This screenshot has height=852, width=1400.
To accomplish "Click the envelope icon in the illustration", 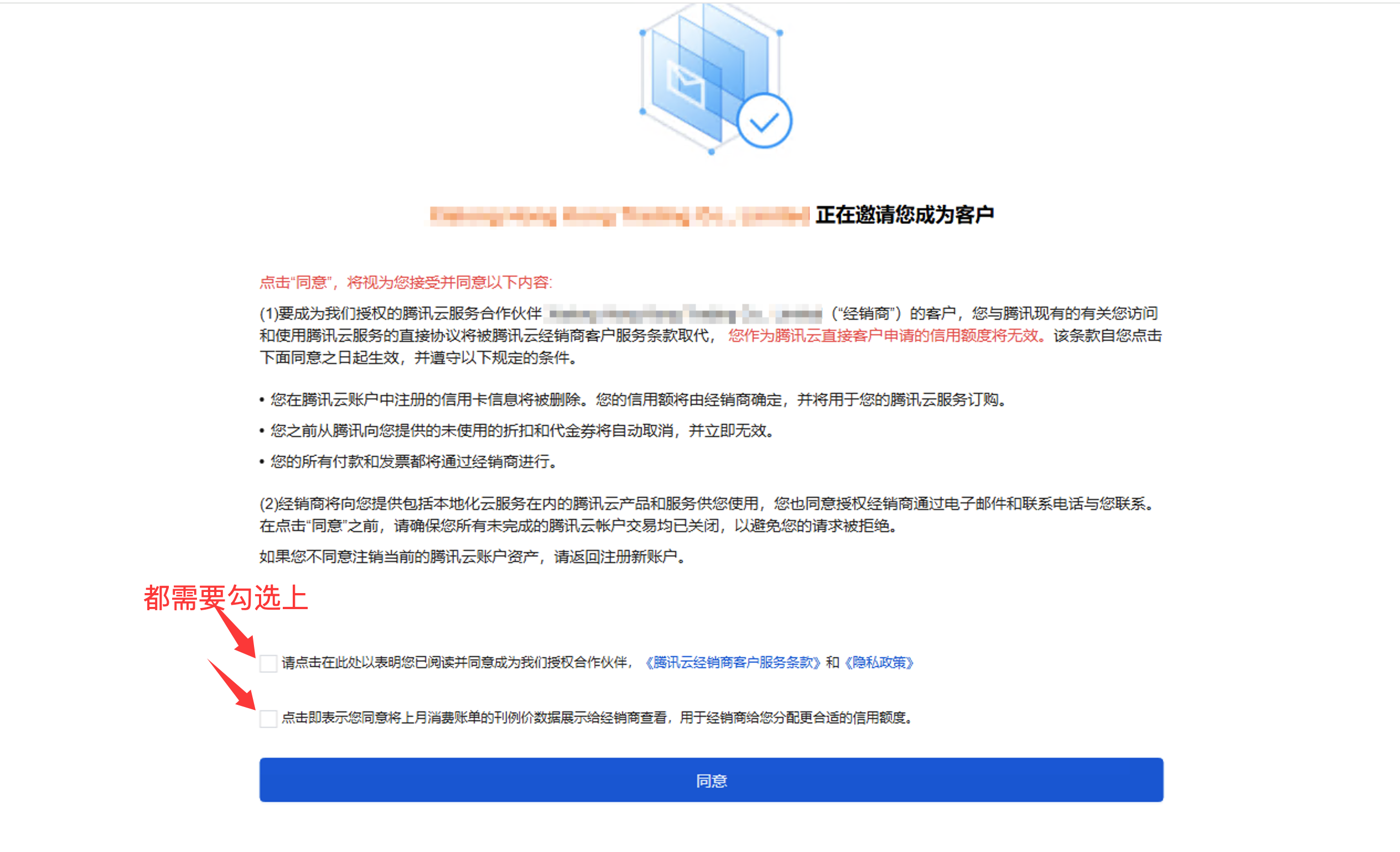I will (x=686, y=84).
